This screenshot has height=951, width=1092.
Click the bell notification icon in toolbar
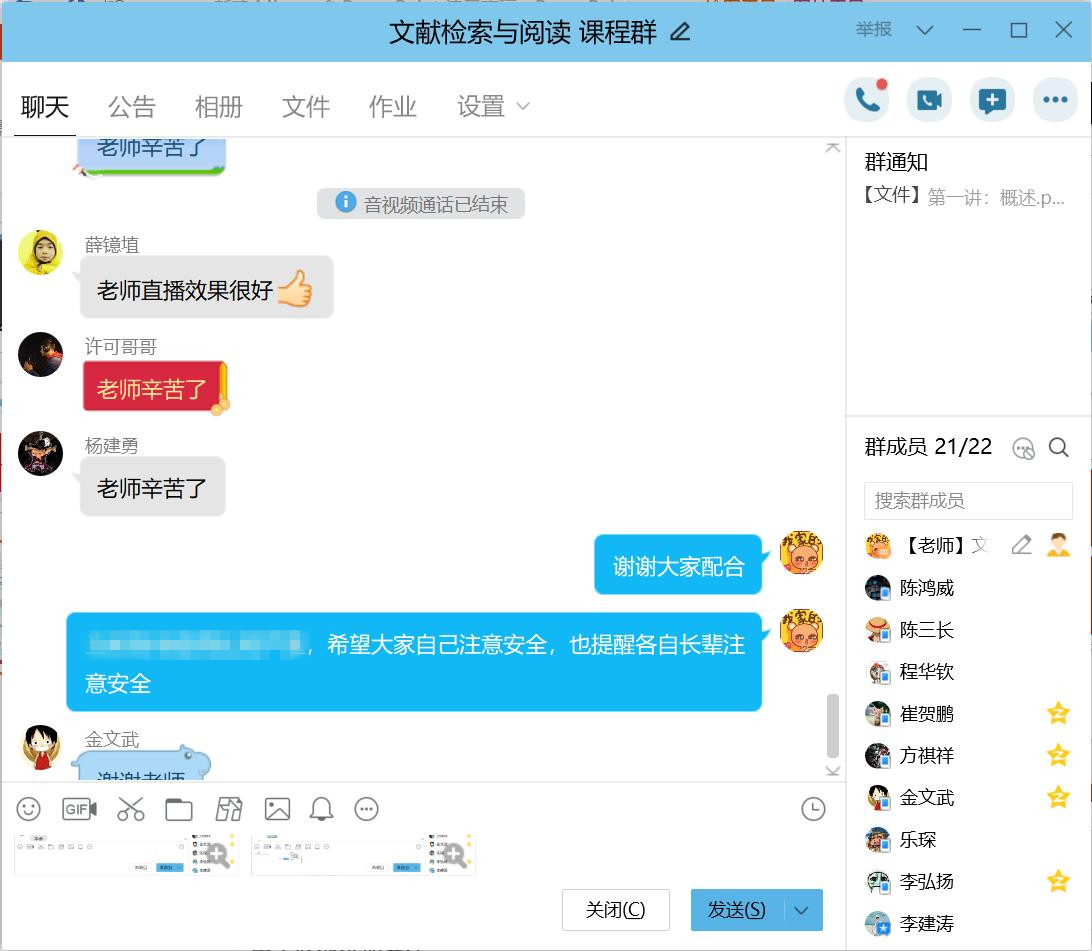321,809
